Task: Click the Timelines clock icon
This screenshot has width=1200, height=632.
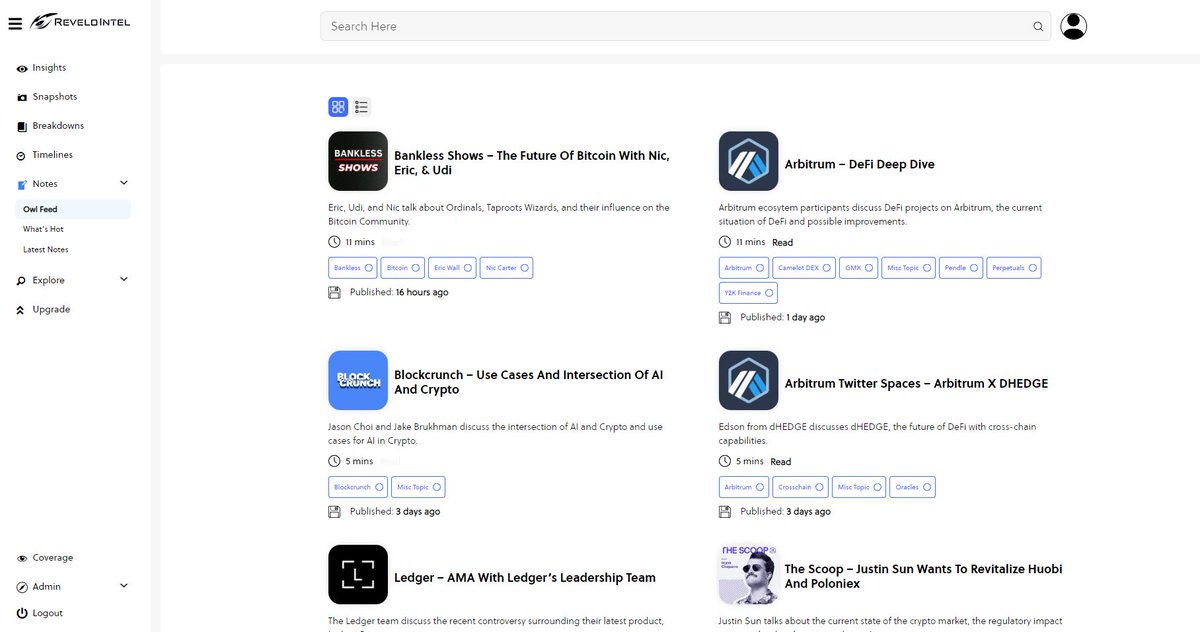Action: pyautogui.click(x=22, y=155)
